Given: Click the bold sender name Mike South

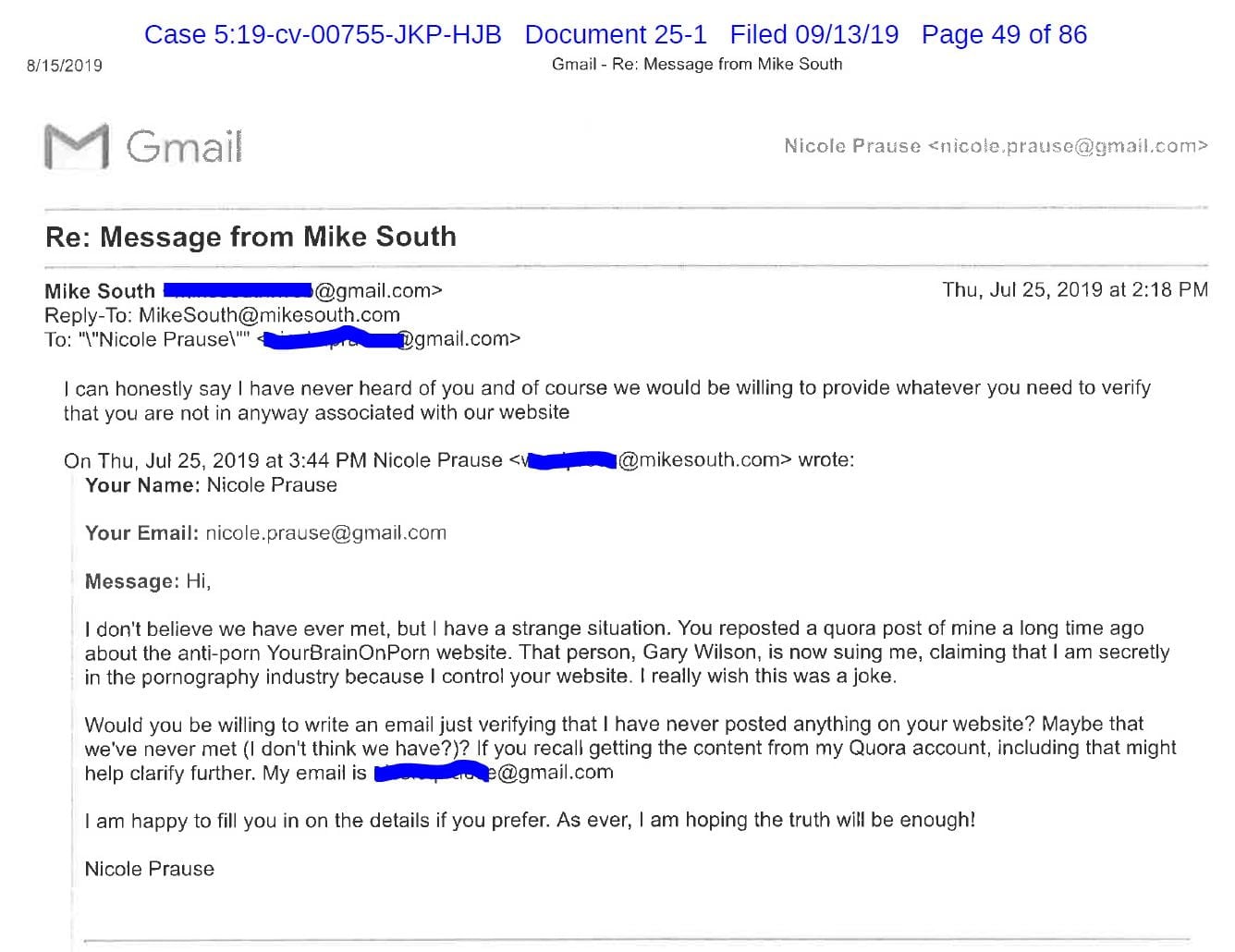Looking at the screenshot, I should point(100,291).
